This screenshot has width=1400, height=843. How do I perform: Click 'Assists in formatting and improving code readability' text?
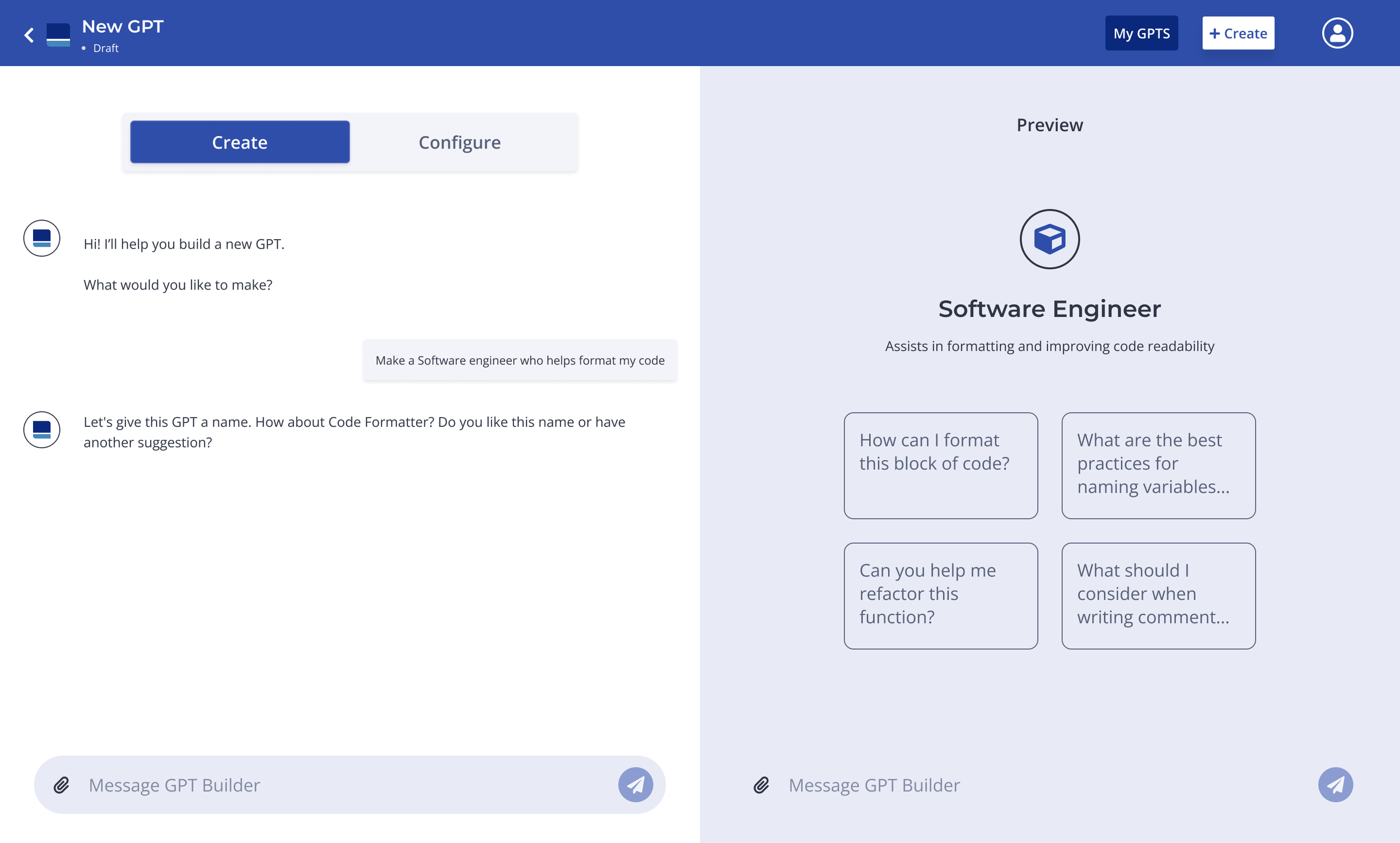click(x=1049, y=346)
